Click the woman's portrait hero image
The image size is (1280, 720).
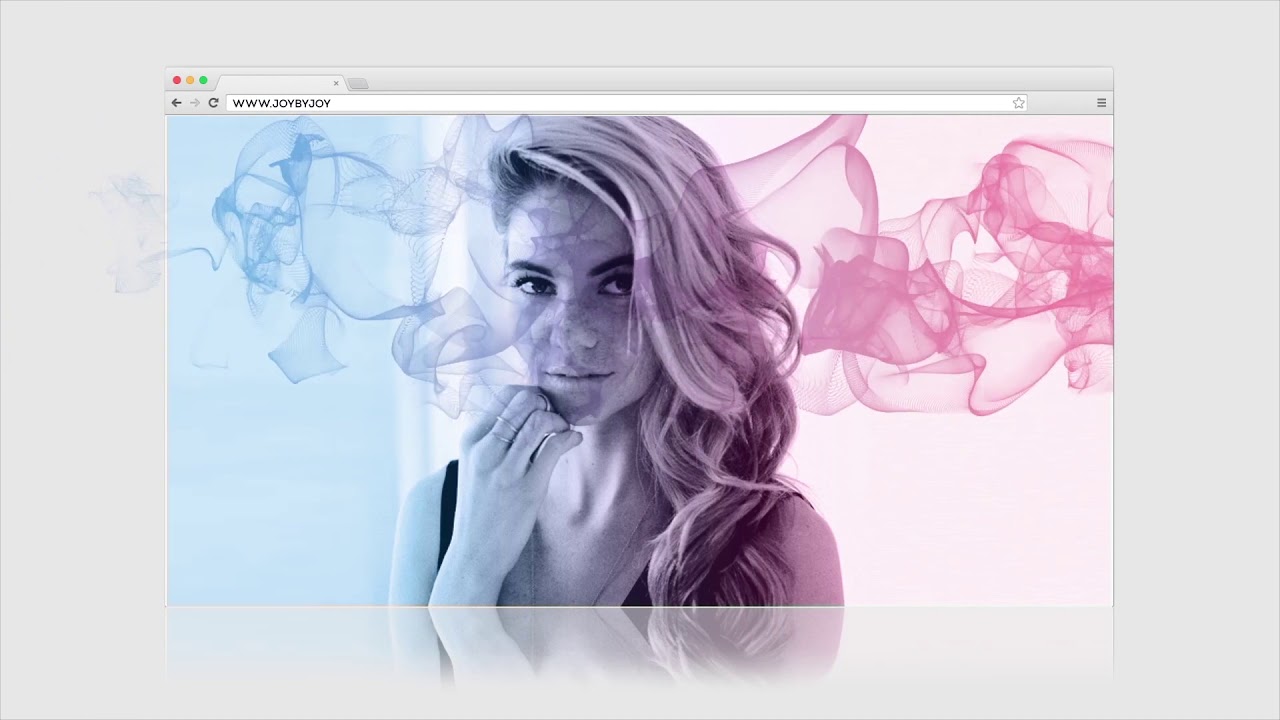(x=639, y=361)
